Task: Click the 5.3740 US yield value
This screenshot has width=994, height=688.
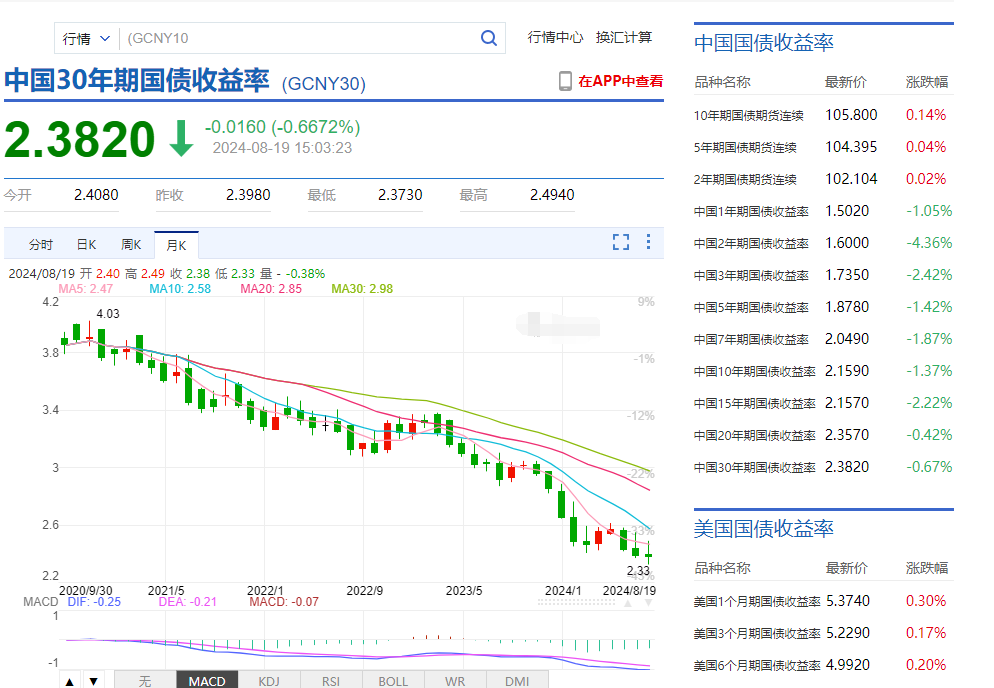Action: coord(848,600)
